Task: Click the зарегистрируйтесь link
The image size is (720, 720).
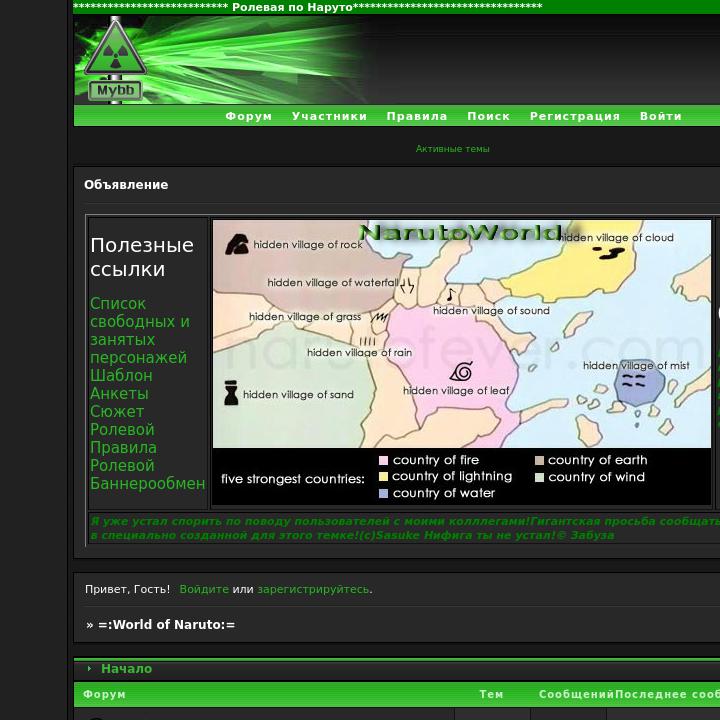Action: tap(314, 589)
